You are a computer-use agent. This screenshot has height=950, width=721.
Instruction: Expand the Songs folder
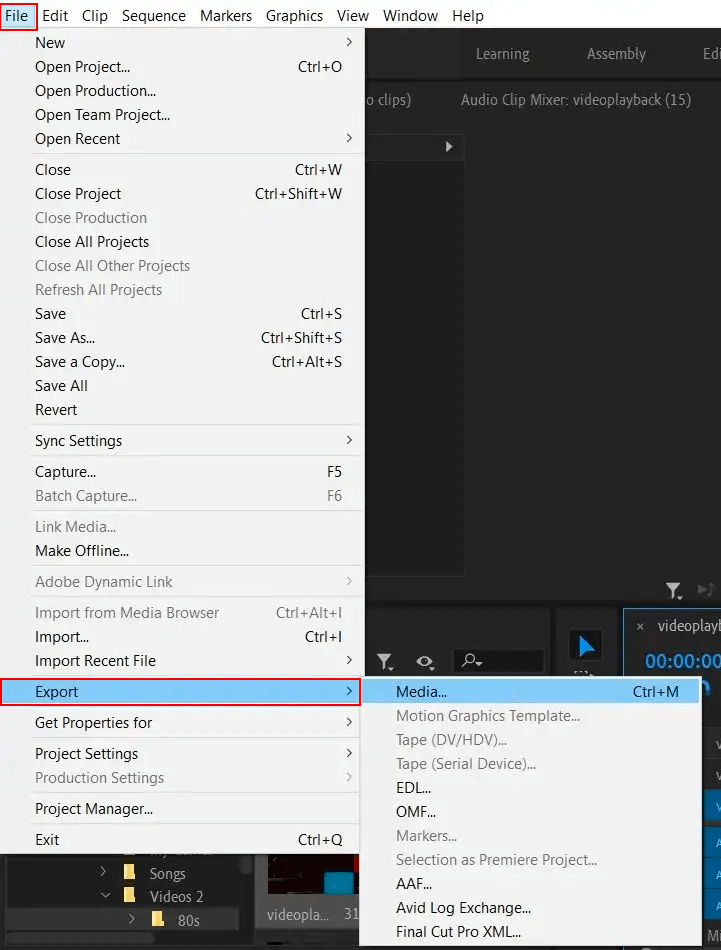click(103, 871)
